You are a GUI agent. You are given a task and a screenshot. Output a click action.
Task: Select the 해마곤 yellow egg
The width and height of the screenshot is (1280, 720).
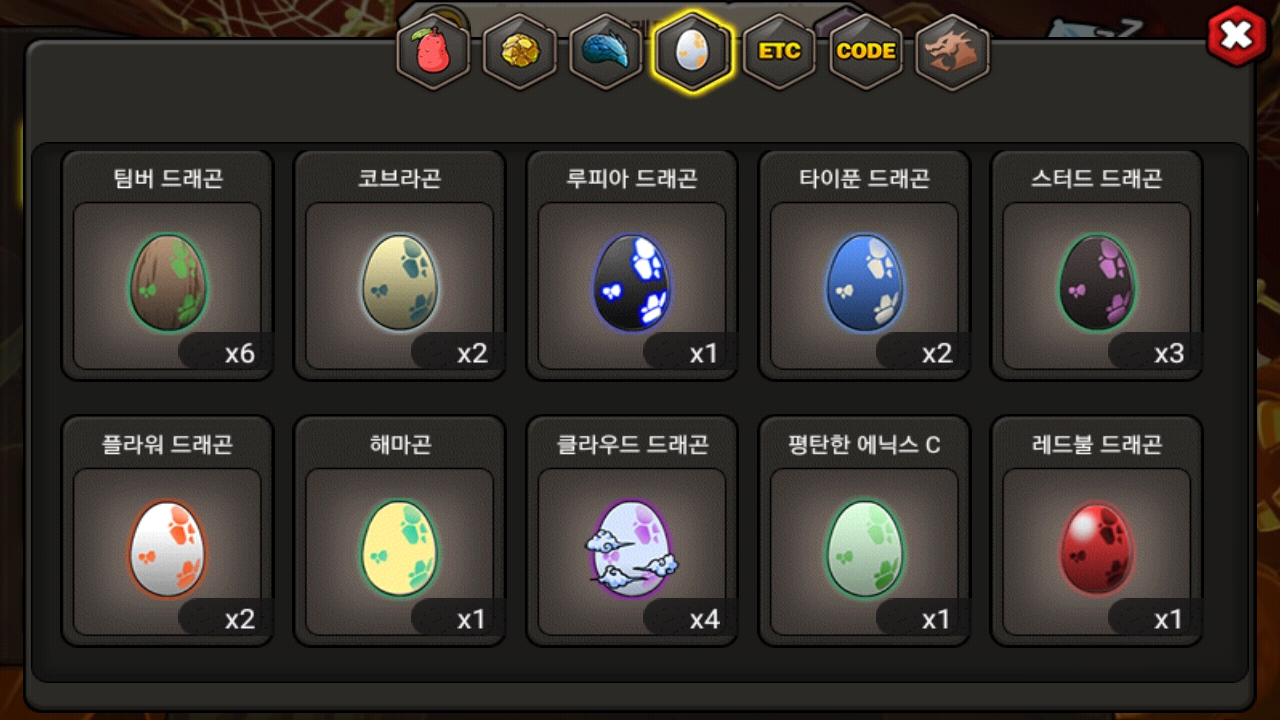(x=399, y=549)
